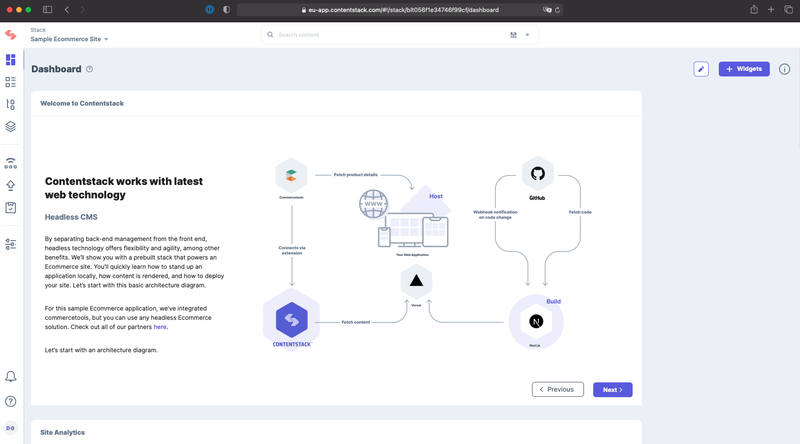The height and width of the screenshot is (444, 800).
Task: Open the Content Models icon in sidebar
Action: 11,105
